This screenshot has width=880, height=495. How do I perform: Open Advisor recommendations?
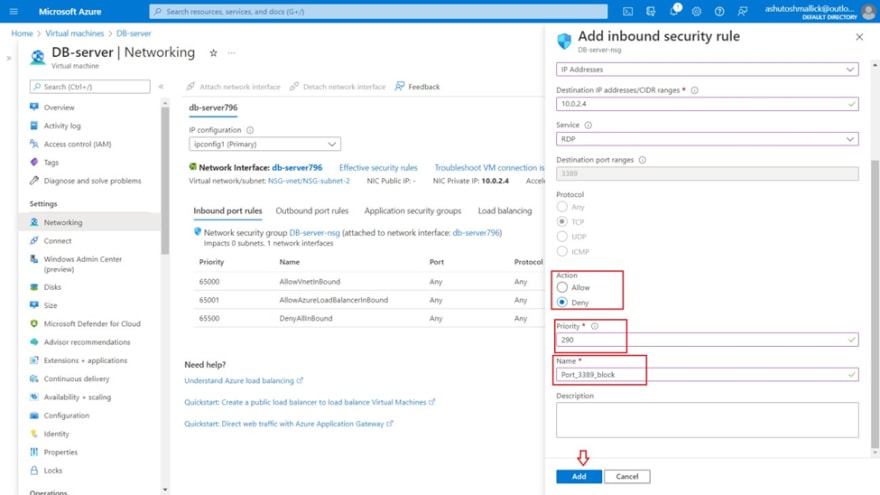pos(87,342)
